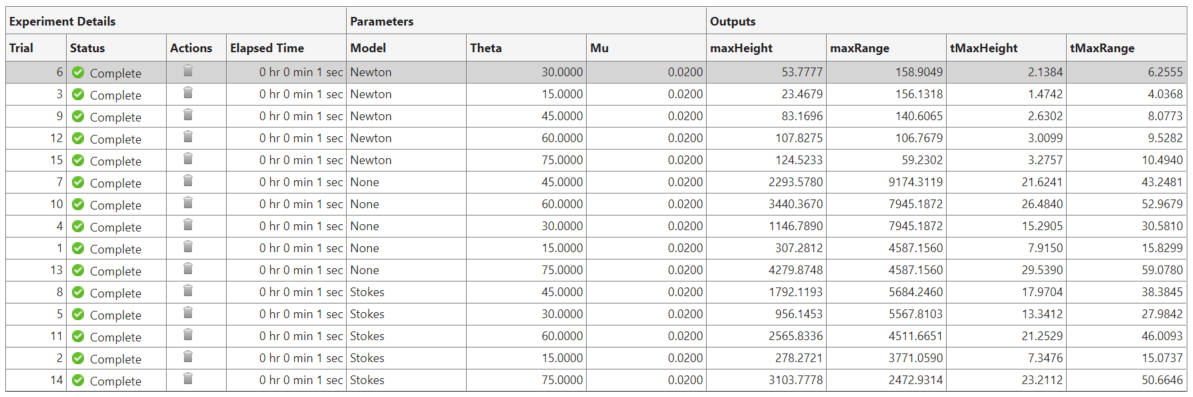Image resolution: width=1193 pixels, height=397 pixels.
Task: Select the row for trial 10
Action: [x=596, y=205]
